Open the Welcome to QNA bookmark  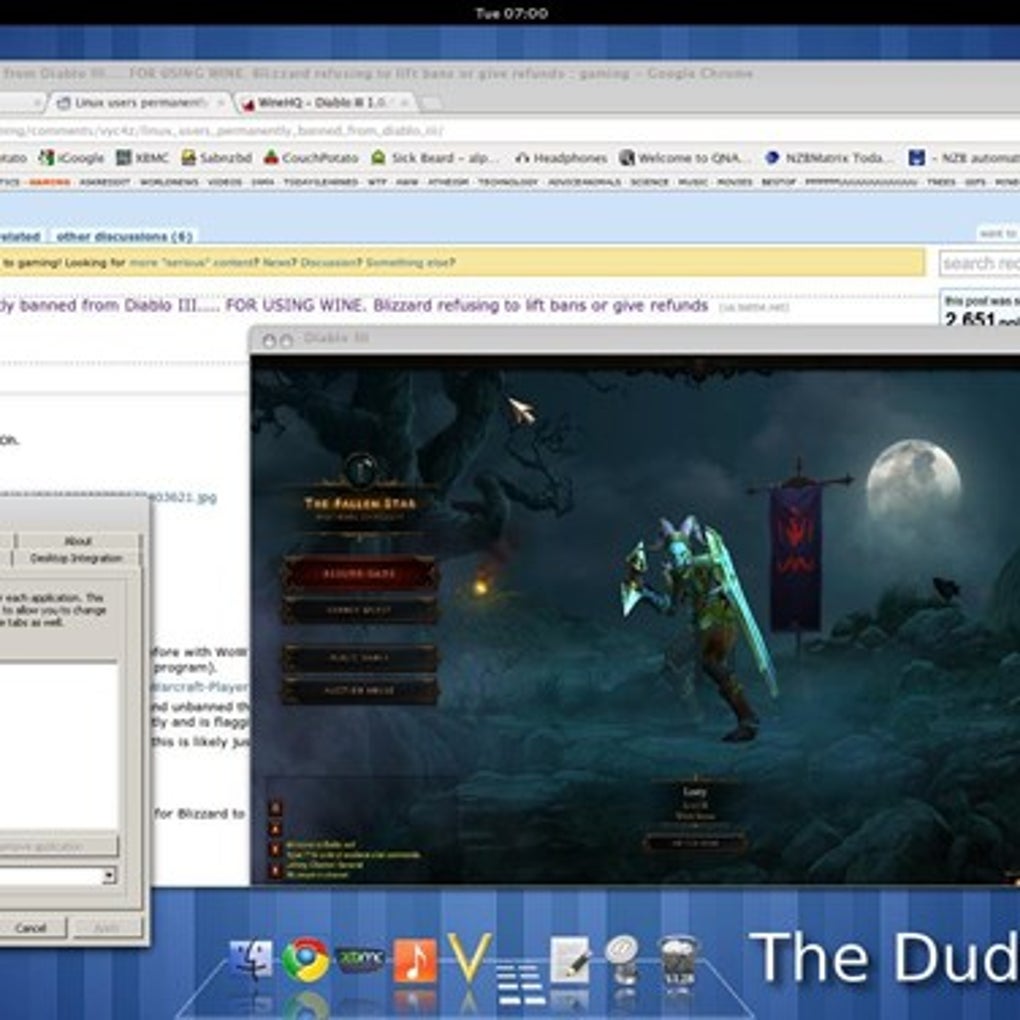(686, 157)
